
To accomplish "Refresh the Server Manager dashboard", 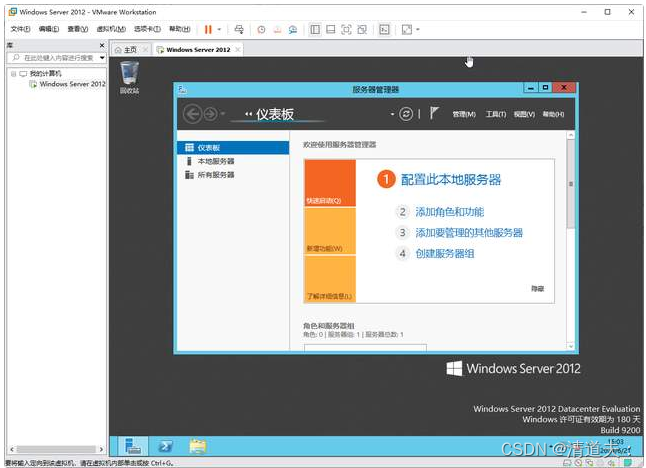I will (406, 114).
